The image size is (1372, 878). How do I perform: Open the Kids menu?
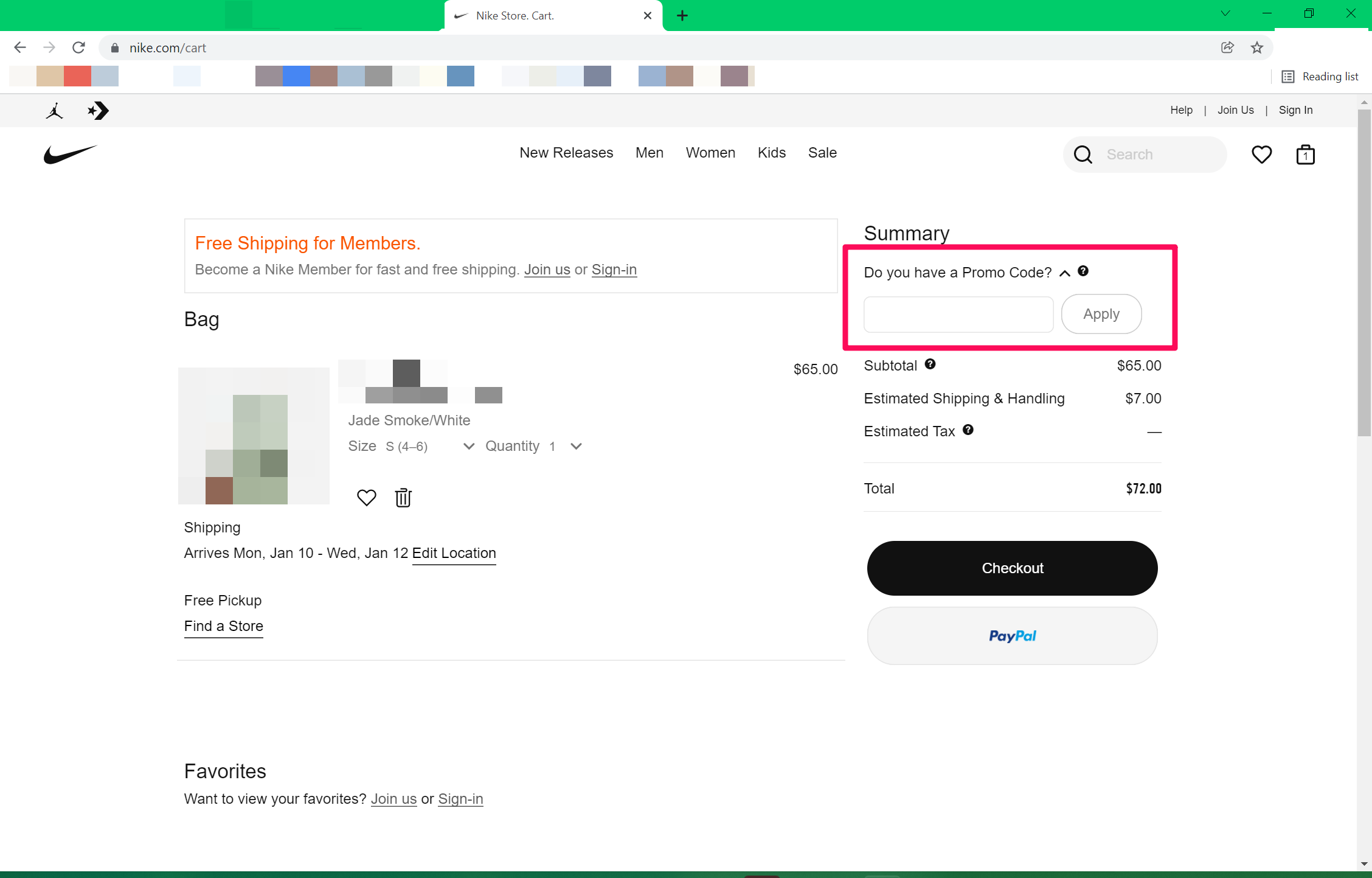[x=772, y=153]
